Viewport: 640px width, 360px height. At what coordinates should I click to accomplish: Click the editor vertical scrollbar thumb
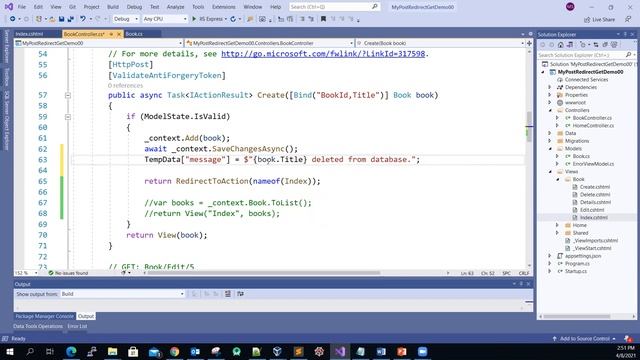tap(529, 127)
